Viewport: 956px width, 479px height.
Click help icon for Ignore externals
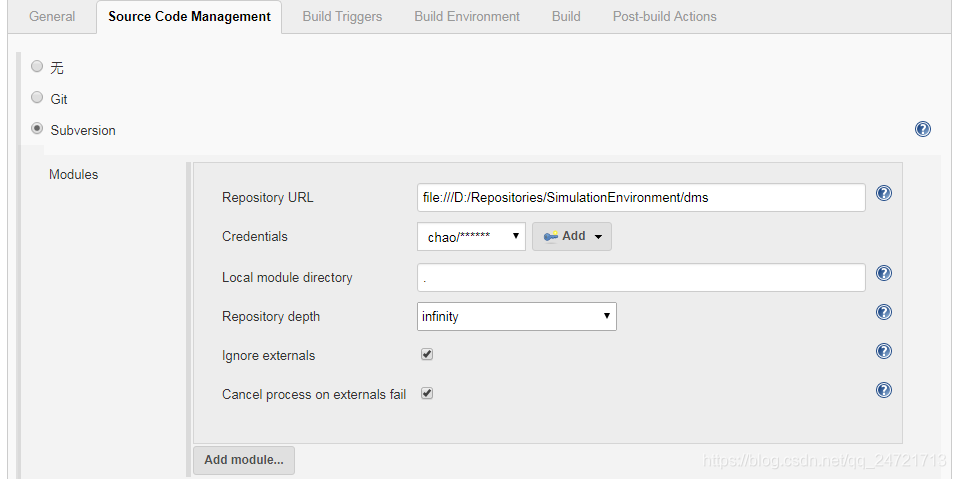coord(883,351)
